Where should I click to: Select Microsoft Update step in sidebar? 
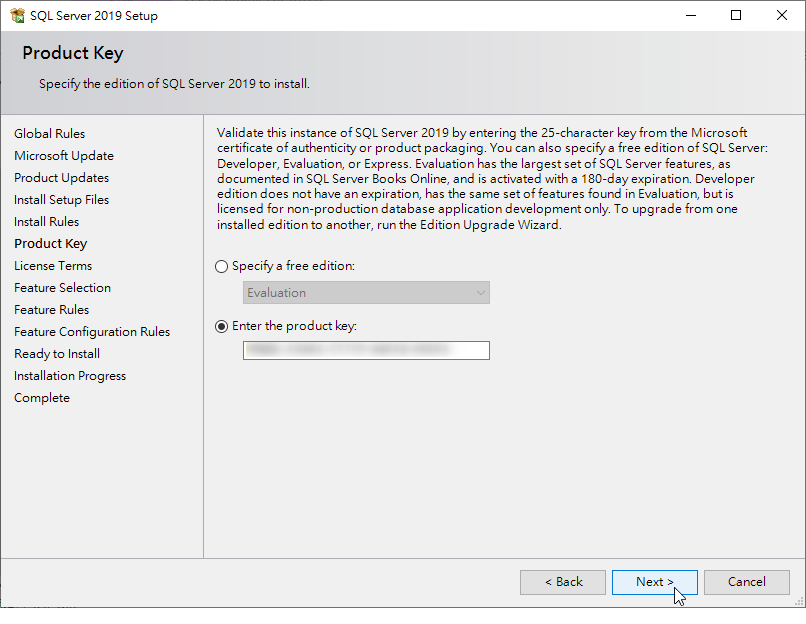coord(64,156)
